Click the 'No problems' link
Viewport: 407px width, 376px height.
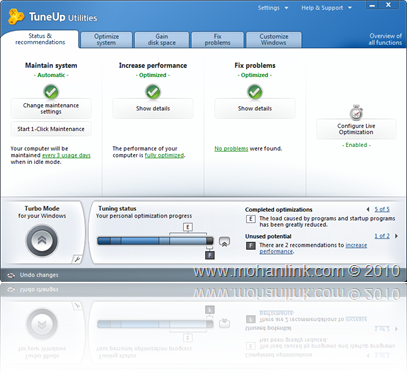point(231,149)
